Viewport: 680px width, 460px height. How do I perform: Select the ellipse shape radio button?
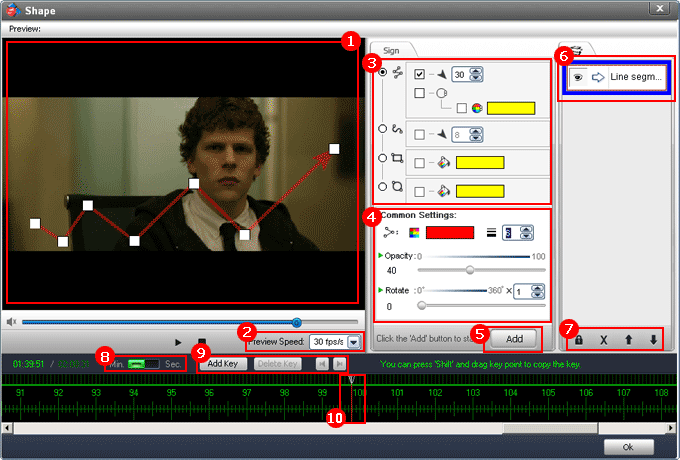[382, 186]
